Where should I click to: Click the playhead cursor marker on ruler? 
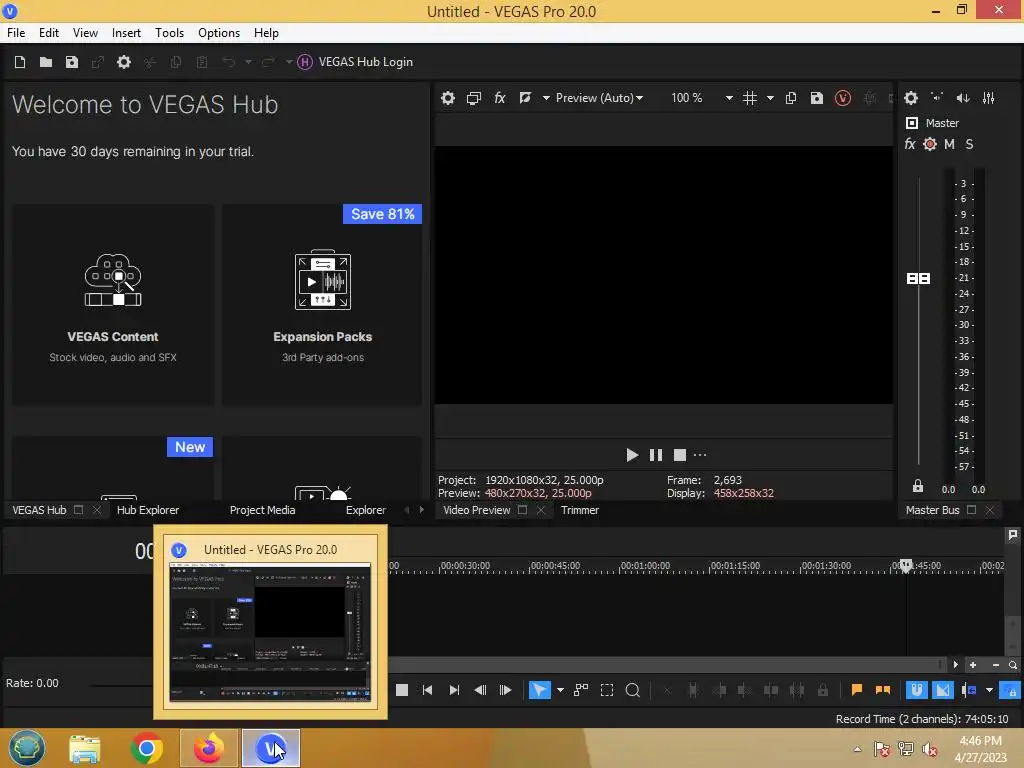click(906, 566)
